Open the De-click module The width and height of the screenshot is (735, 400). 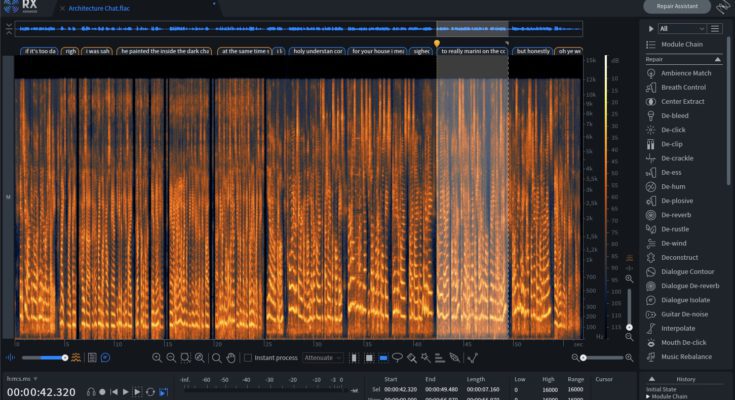click(x=671, y=130)
